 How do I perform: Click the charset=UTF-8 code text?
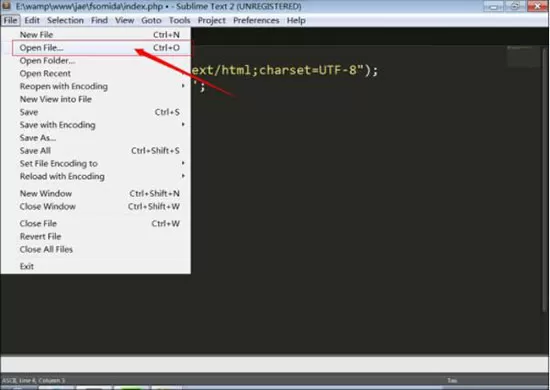point(308,70)
